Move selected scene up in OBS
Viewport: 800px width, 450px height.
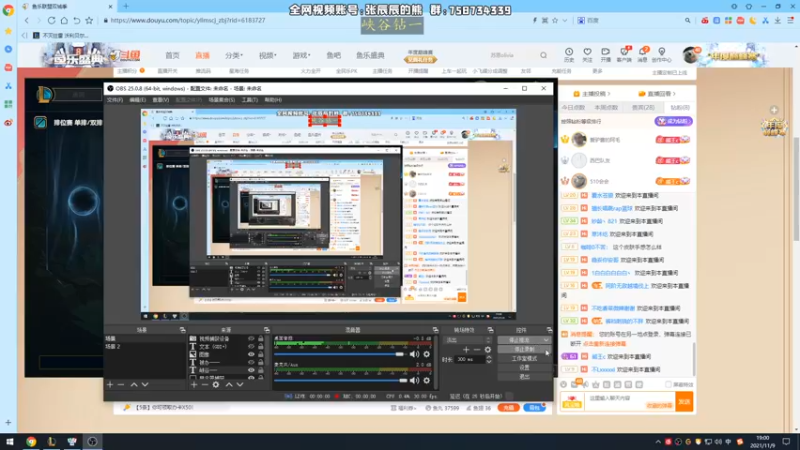(x=134, y=385)
